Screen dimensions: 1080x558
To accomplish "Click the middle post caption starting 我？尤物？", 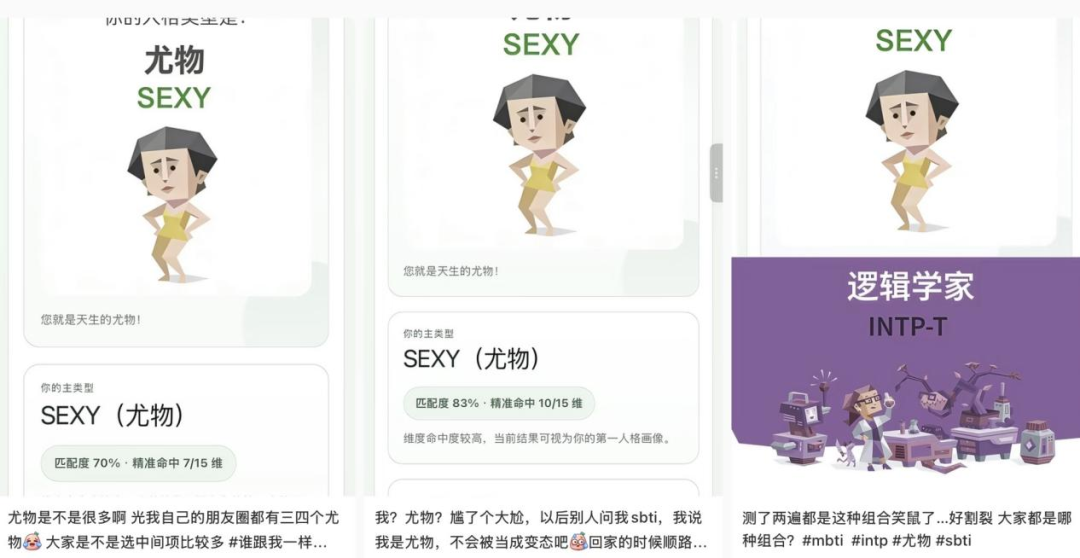I will 541,529.
